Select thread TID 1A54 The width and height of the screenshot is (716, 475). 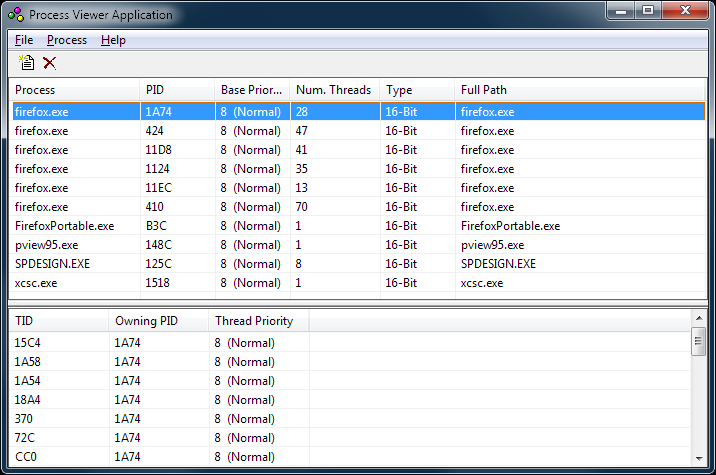tap(27, 381)
